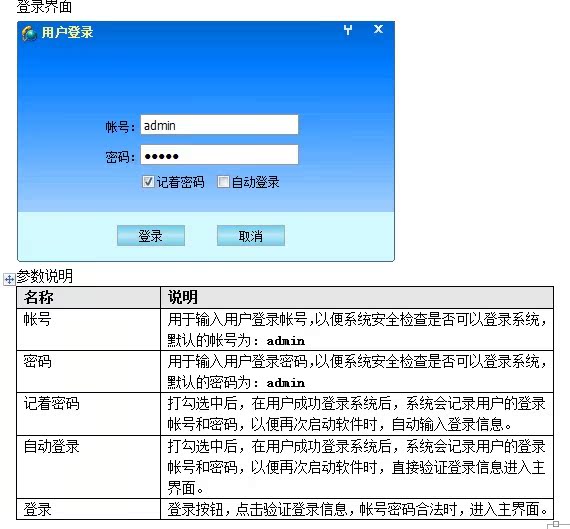
Task: Click the 取消 button
Action: pos(251,236)
